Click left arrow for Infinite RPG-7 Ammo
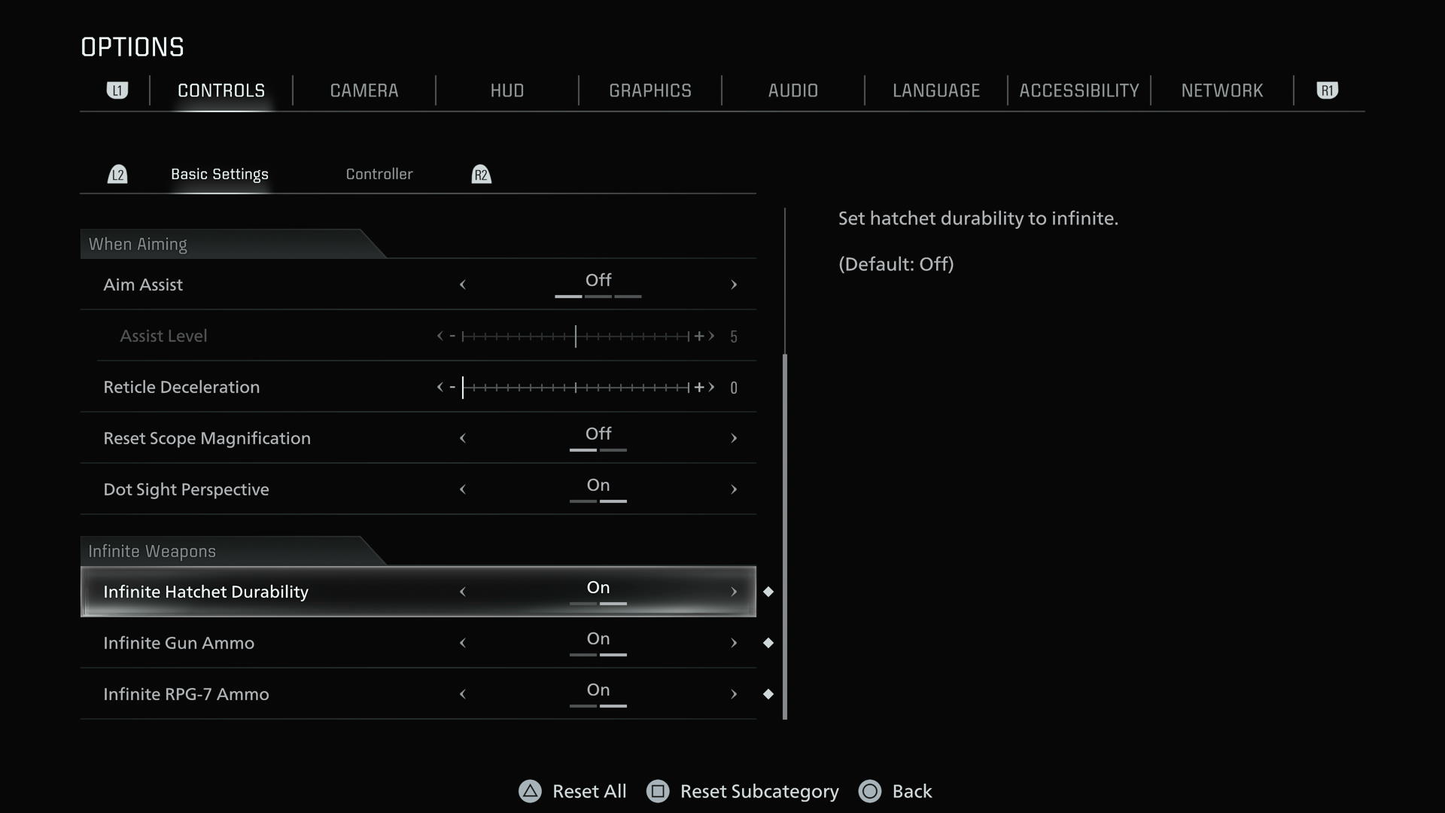Image resolution: width=1445 pixels, height=813 pixels. [462, 694]
